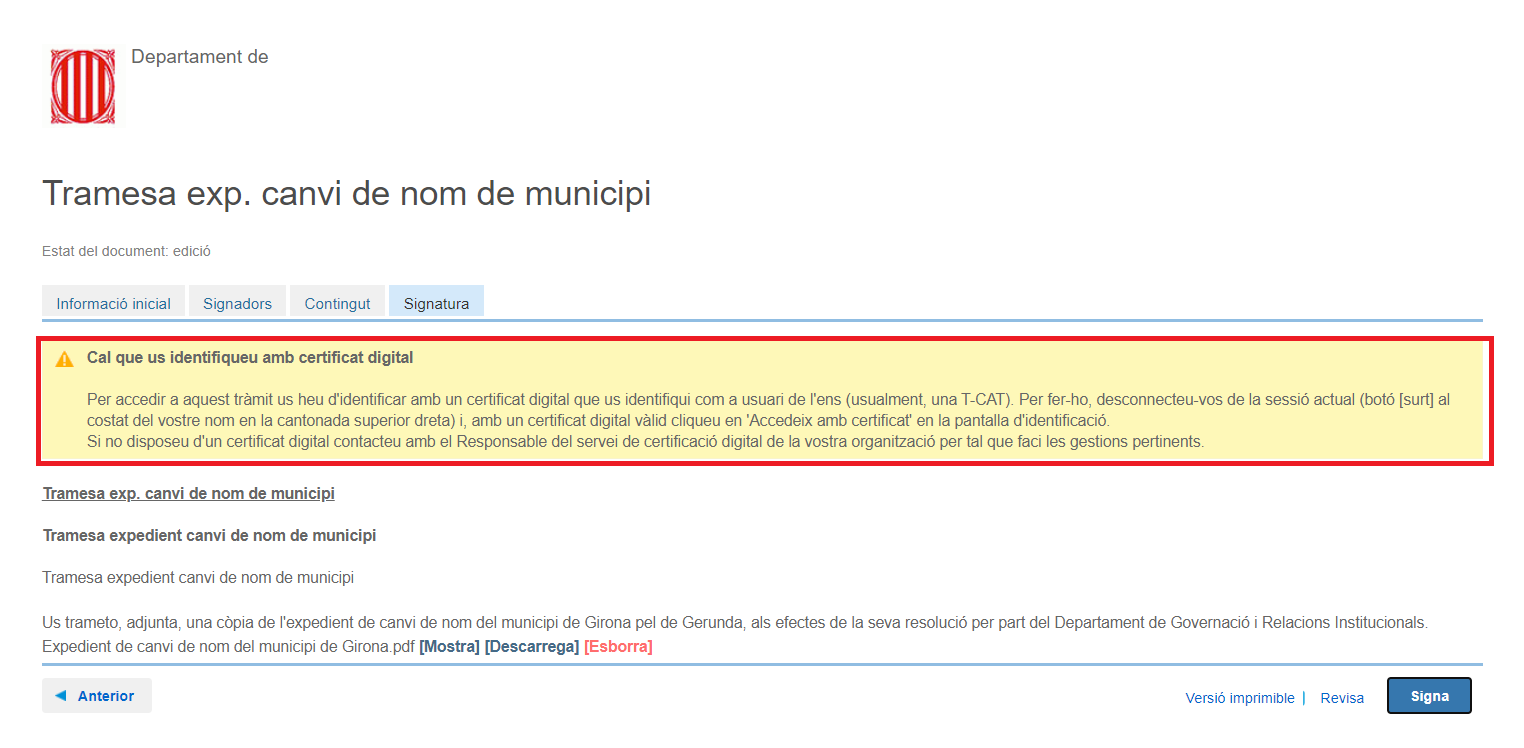Image resolution: width=1524 pixels, height=748 pixels.
Task: Click the large page title heading
Action: tap(346, 194)
